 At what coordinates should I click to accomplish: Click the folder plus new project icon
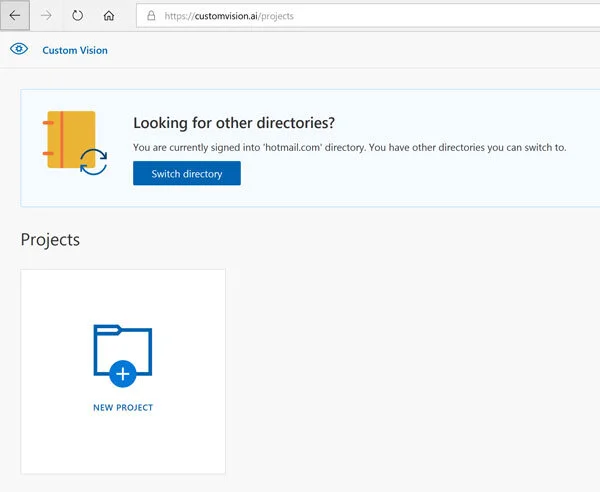123,356
